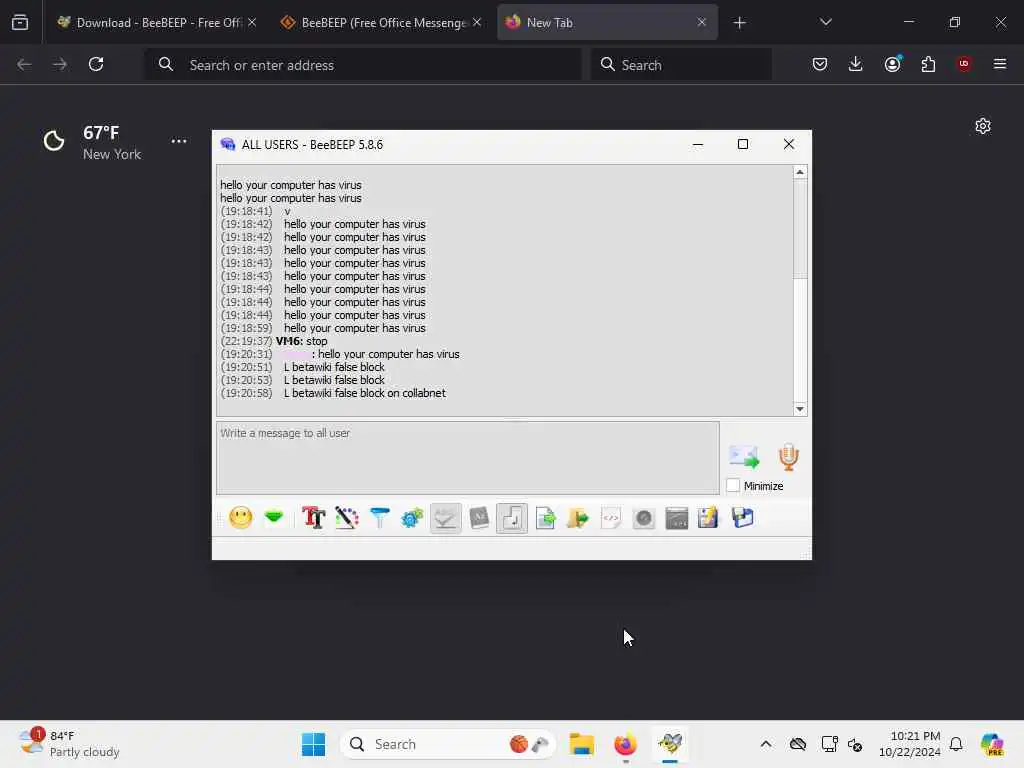Click the code snippet icon

click(x=611, y=518)
